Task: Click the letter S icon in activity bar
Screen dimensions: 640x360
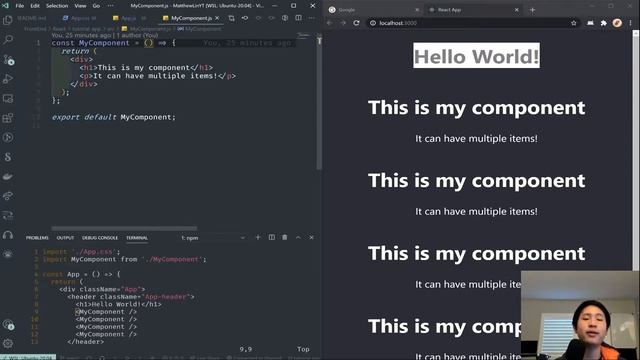Action: click(8, 157)
